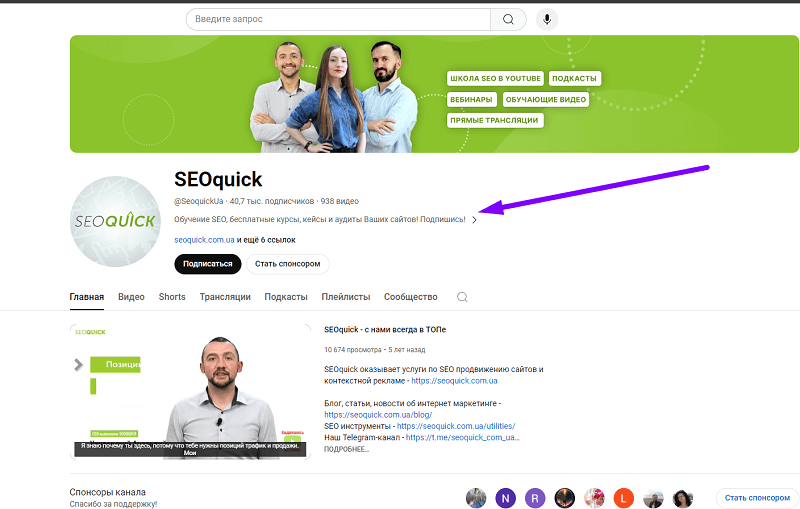
Task: Open video title 'SEOquick - с нами всегда в ТОПе'
Action: (x=385, y=329)
